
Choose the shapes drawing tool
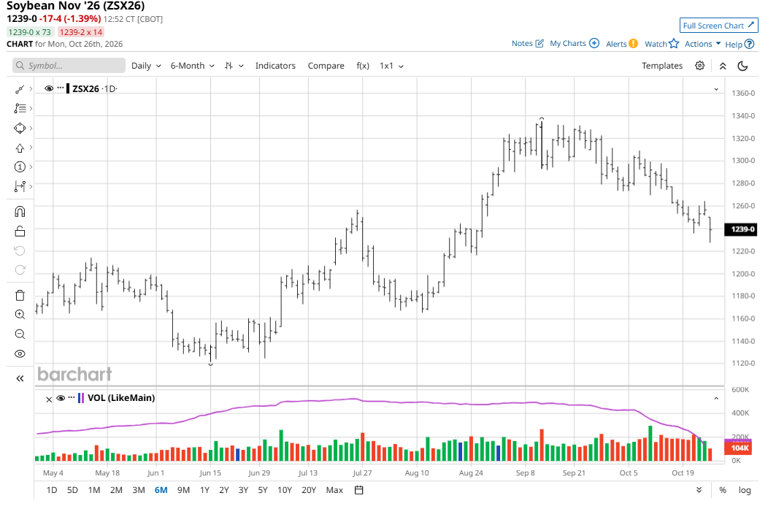tap(20, 128)
